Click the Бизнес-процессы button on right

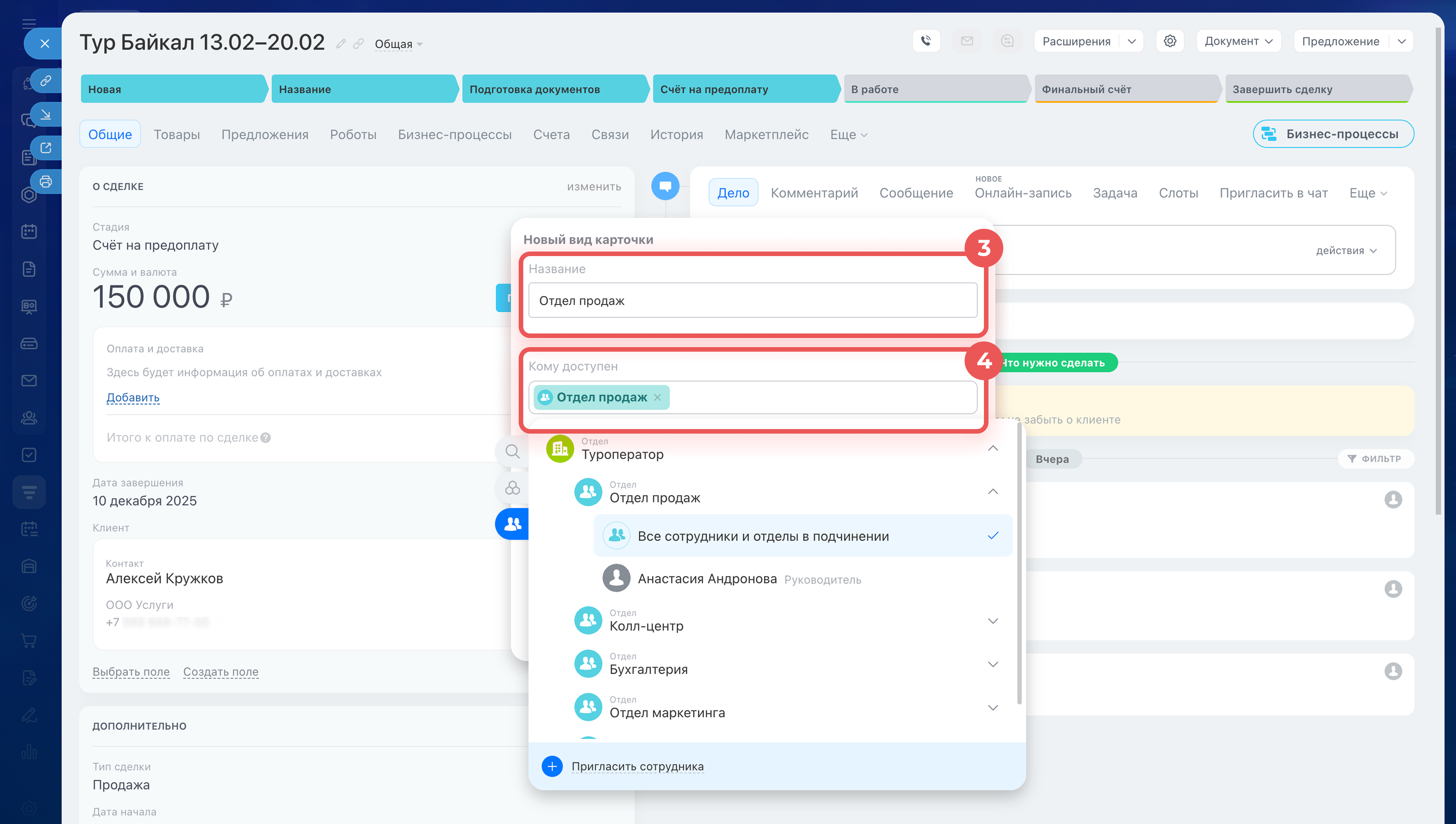pyautogui.click(x=1333, y=134)
